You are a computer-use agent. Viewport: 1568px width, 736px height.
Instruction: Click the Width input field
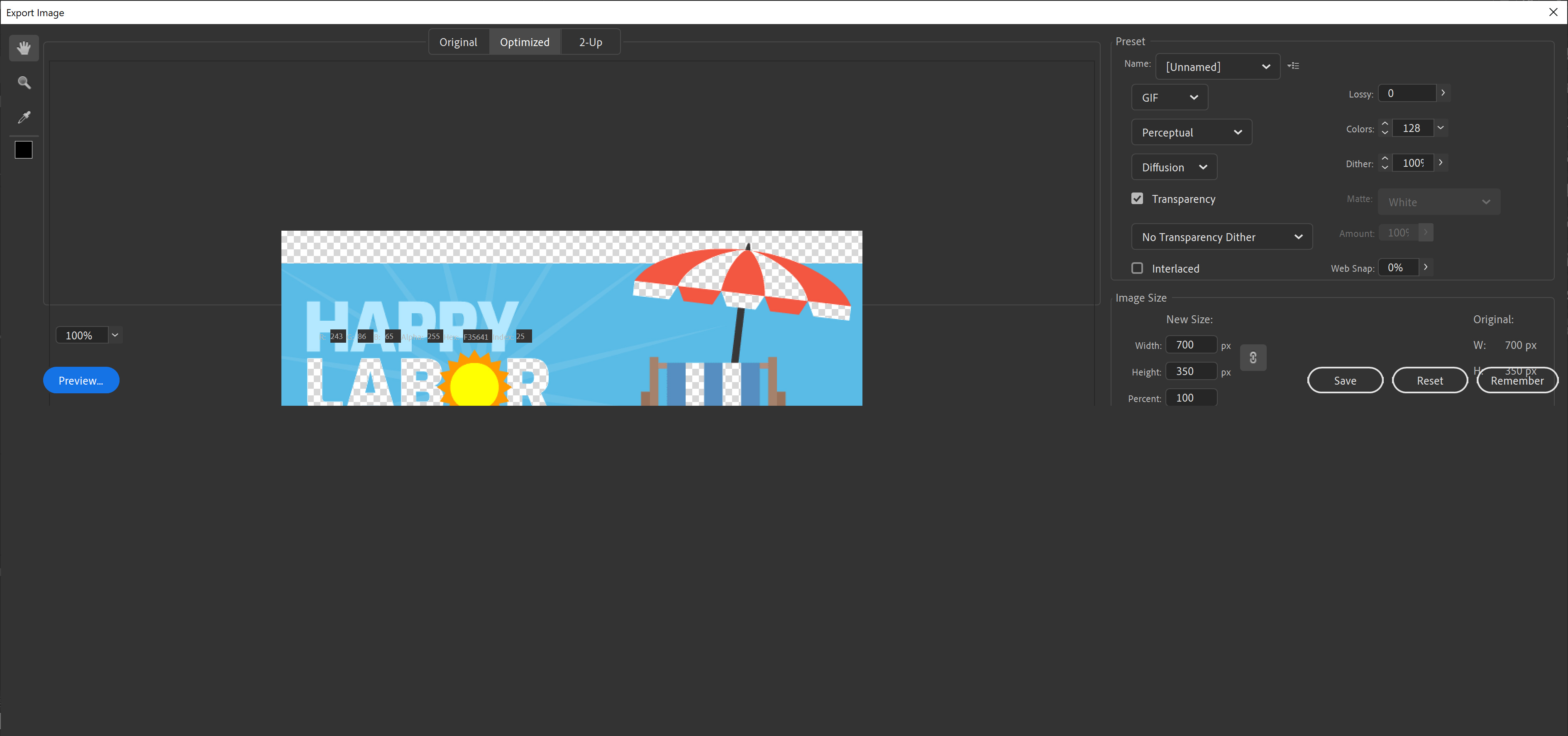1191,344
